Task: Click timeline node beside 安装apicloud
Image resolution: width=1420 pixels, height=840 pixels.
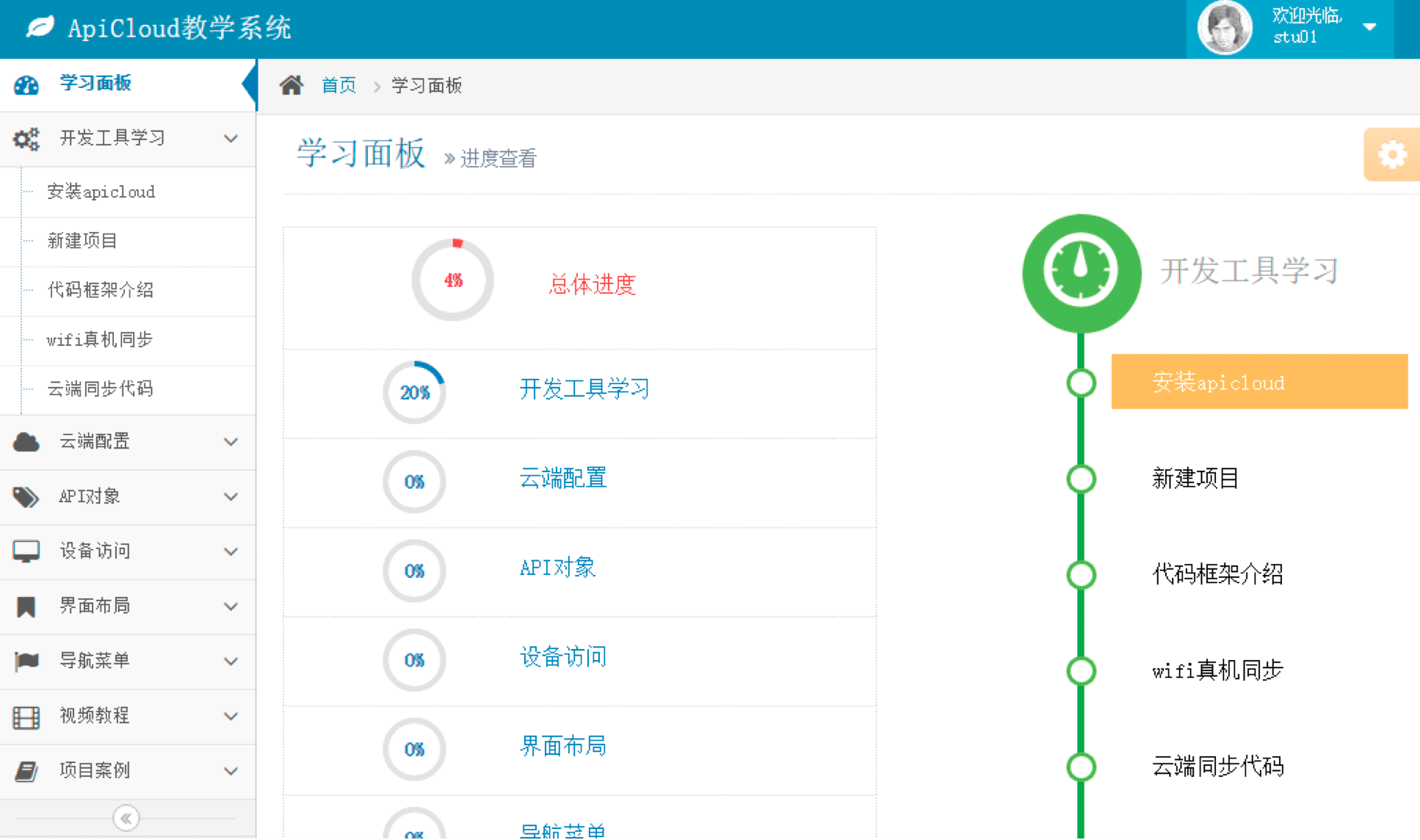Action: (x=1082, y=383)
